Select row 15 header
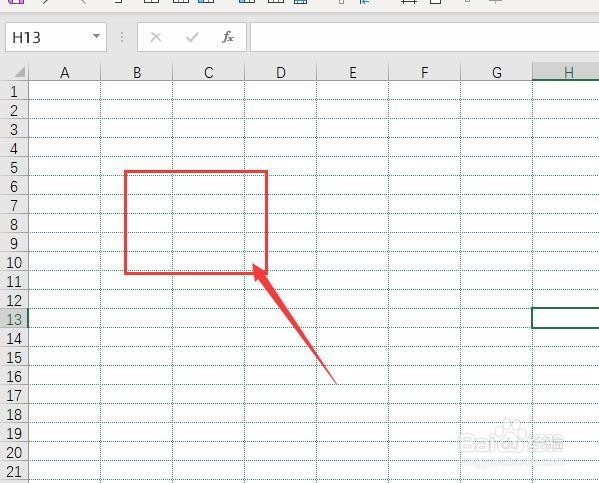 tap(14, 357)
